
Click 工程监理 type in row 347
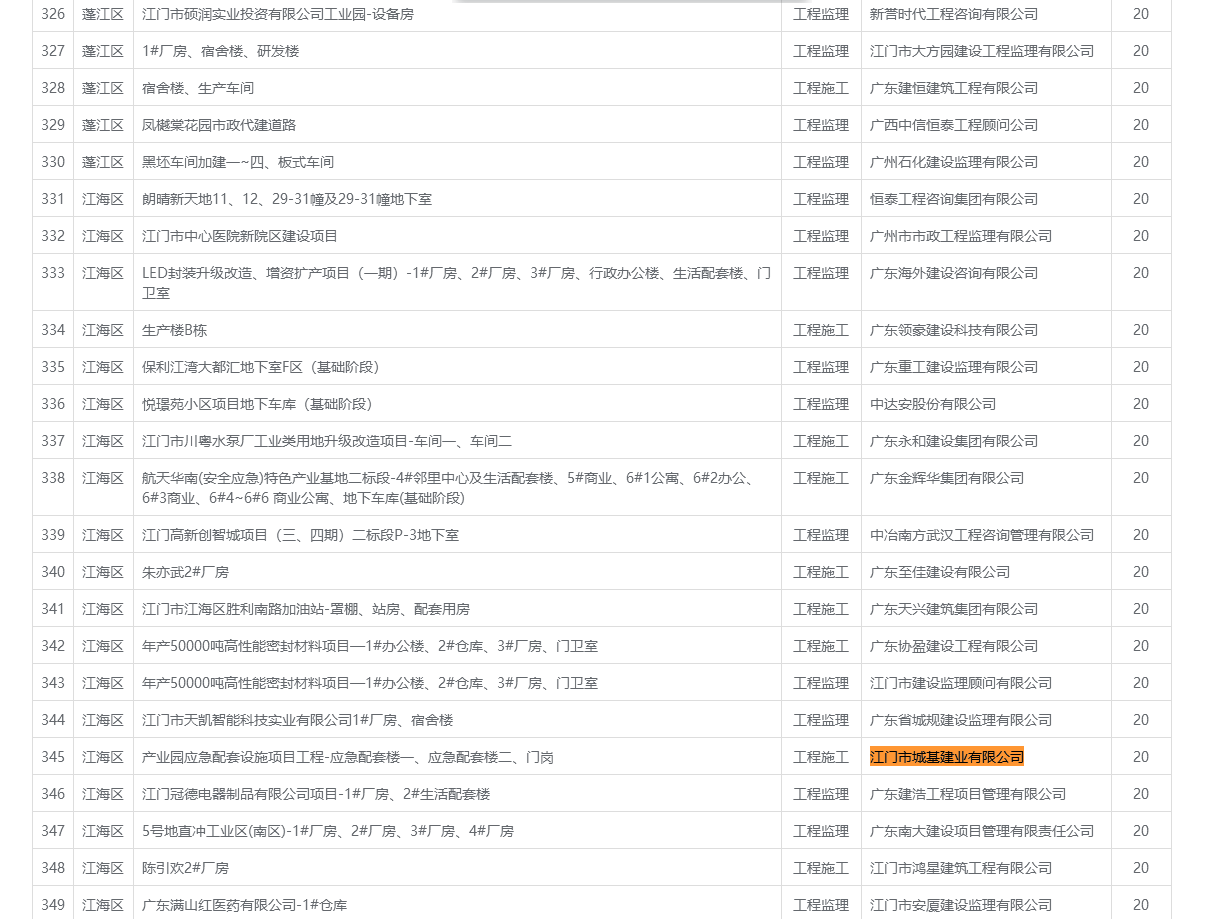[821, 831]
